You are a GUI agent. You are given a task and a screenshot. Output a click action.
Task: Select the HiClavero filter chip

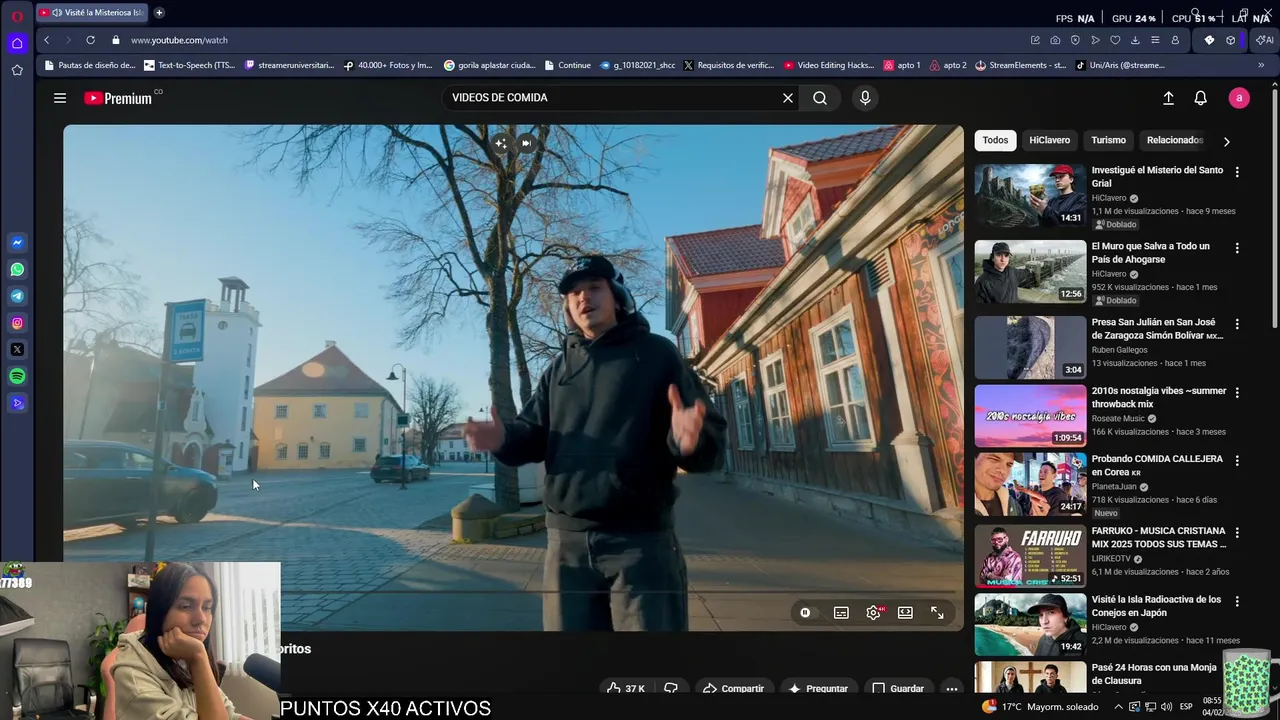tap(1049, 140)
